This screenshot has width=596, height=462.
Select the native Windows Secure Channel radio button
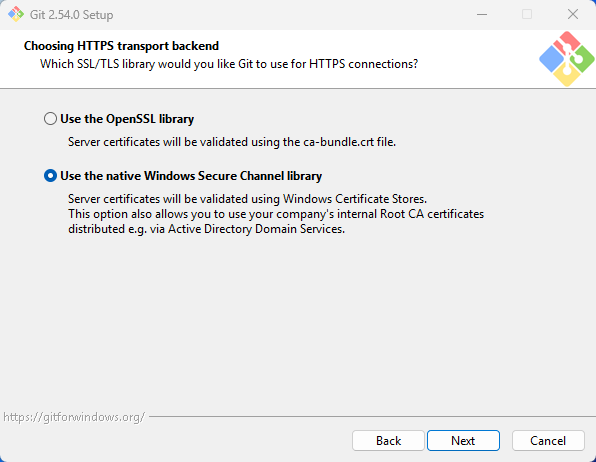(50, 176)
